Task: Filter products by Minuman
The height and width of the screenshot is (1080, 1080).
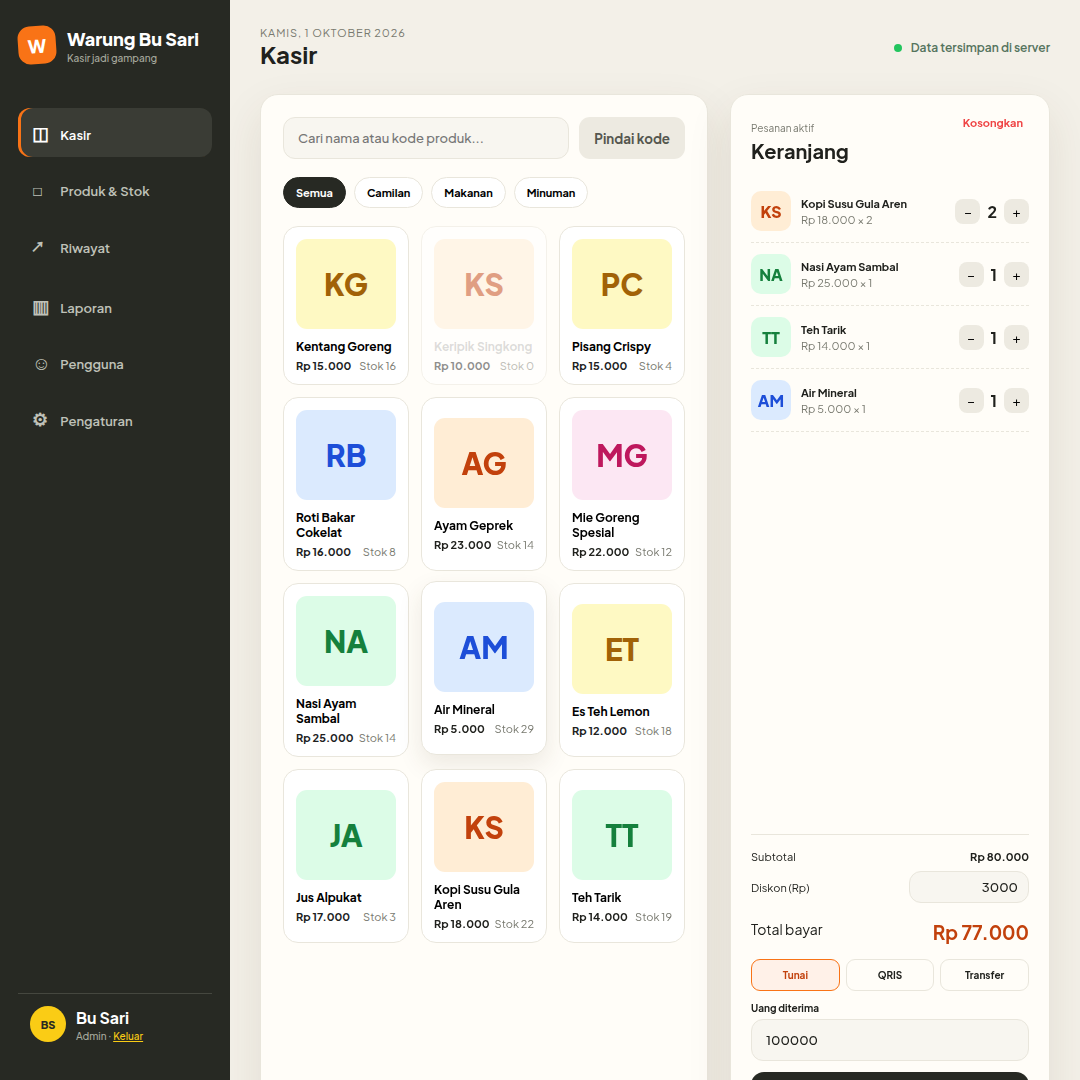Action: pyautogui.click(x=551, y=193)
